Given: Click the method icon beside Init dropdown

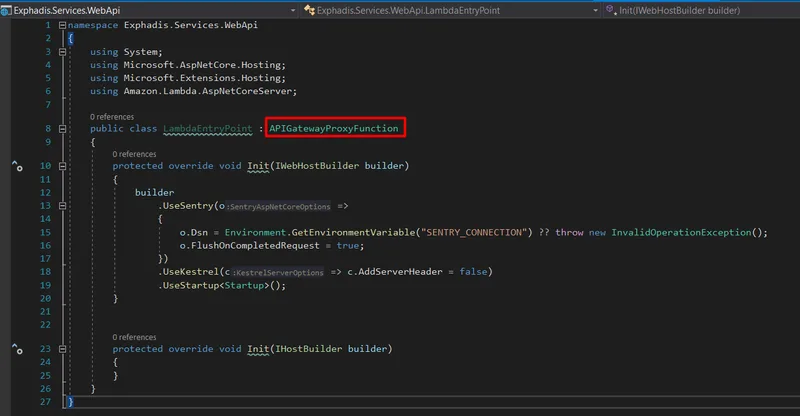Looking at the screenshot, I should click(x=610, y=9).
